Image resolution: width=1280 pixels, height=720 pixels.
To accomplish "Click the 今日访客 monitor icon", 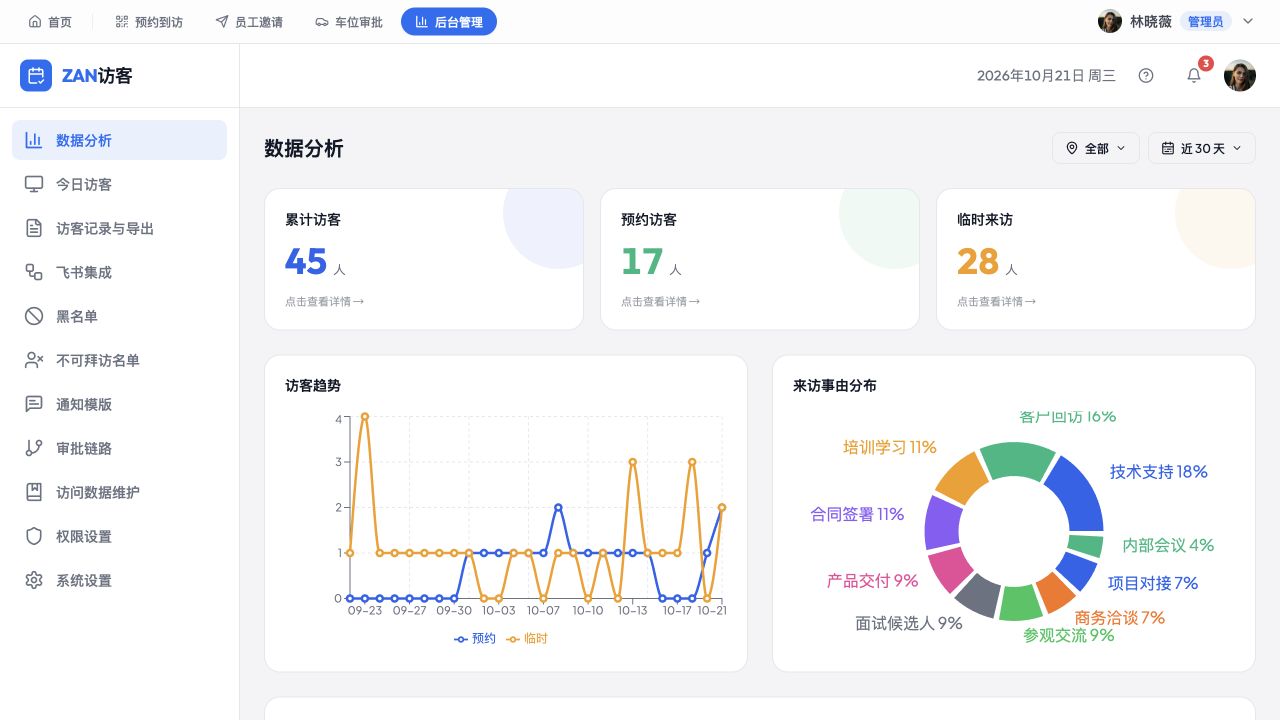I will click(x=34, y=184).
